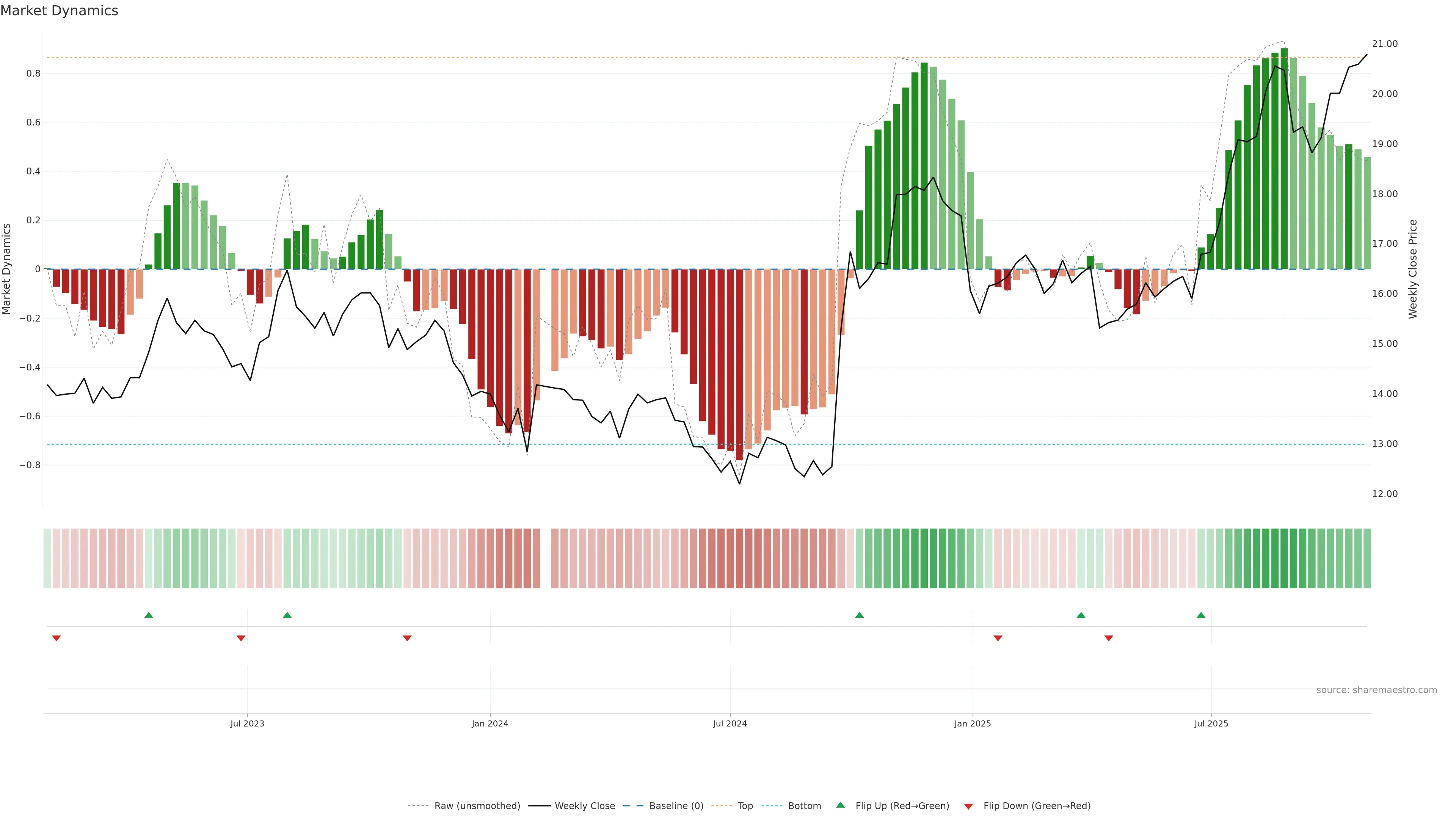Hide the Top threshold legend entry

click(x=745, y=806)
